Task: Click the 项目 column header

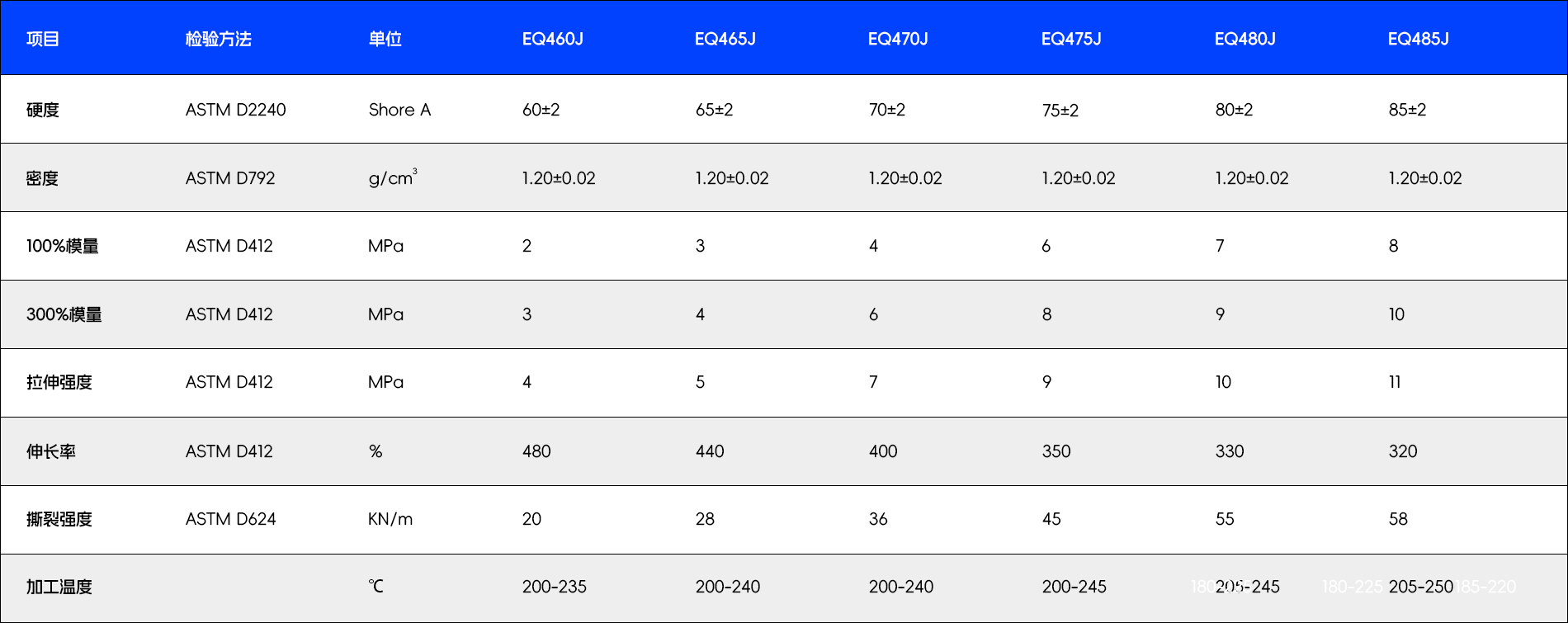Action: tap(43, 39)
